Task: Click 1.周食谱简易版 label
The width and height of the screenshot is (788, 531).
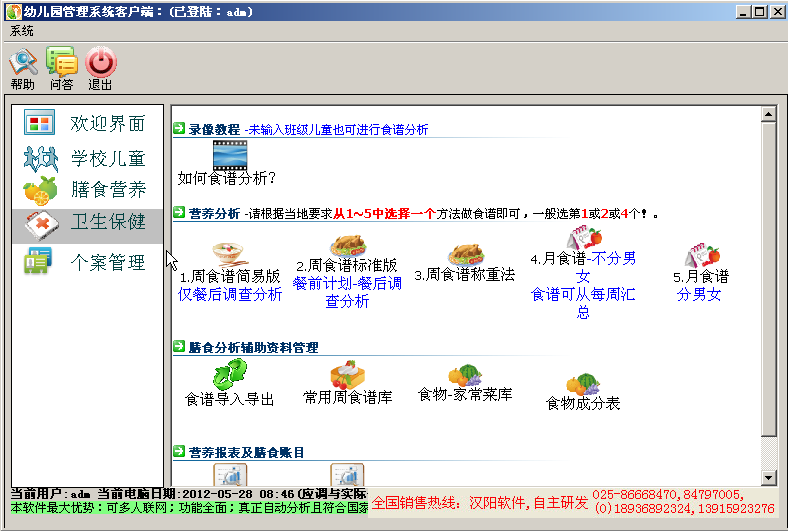Action: point(230,276)
